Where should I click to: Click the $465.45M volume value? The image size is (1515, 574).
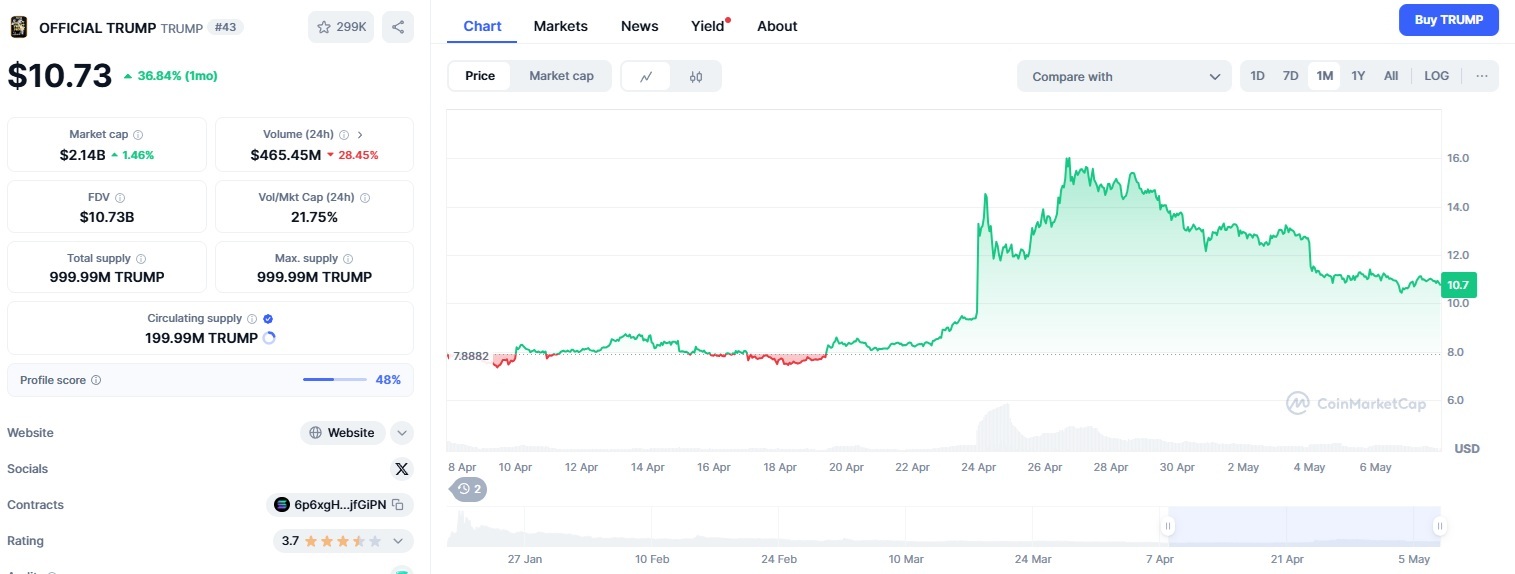point(286,155)
